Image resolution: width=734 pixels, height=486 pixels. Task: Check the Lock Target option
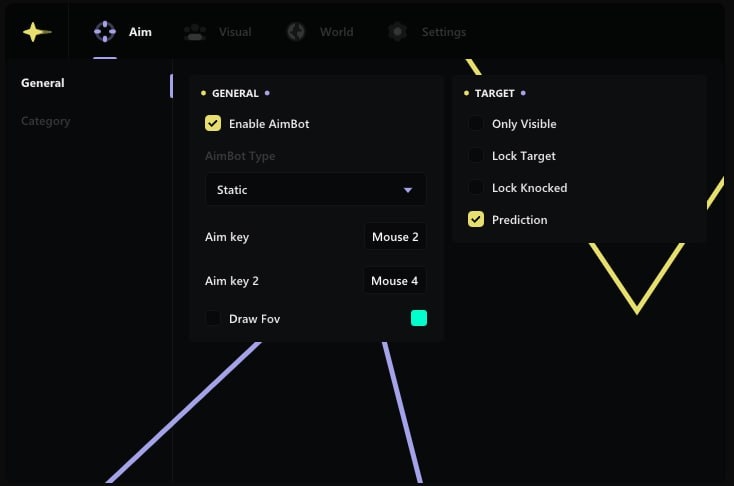pyautogui.click(x=476, y=156)
